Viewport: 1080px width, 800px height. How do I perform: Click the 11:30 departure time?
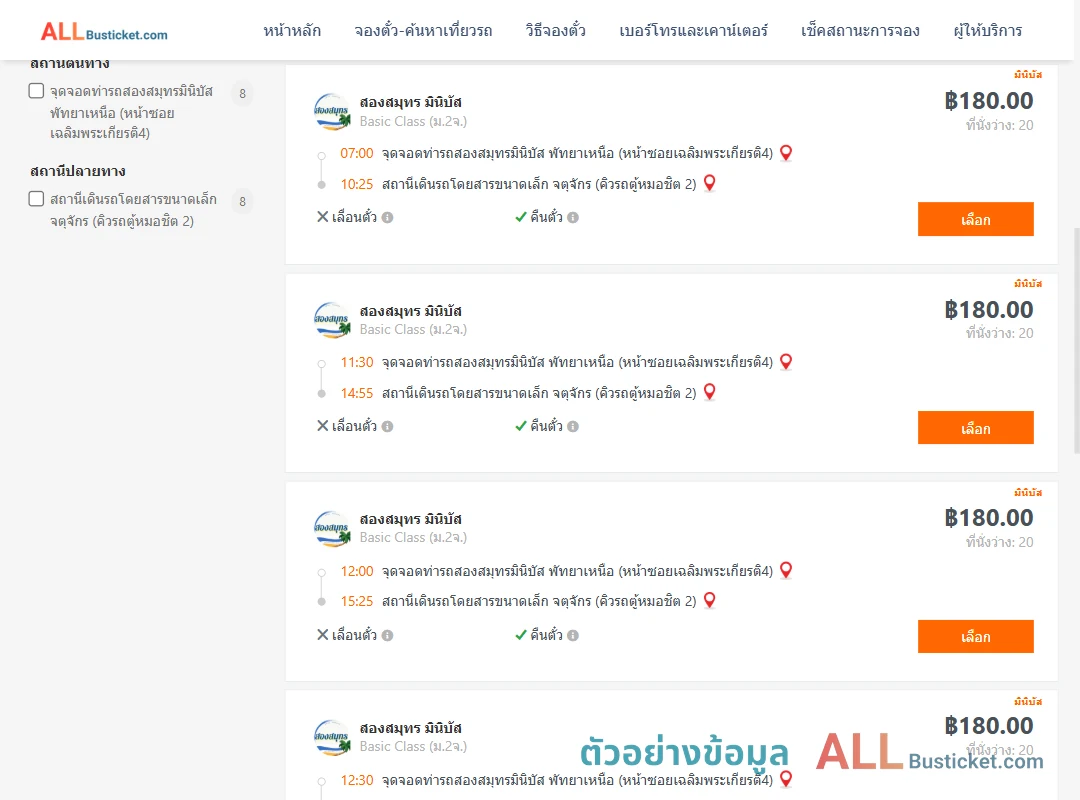tap(357, 362)
